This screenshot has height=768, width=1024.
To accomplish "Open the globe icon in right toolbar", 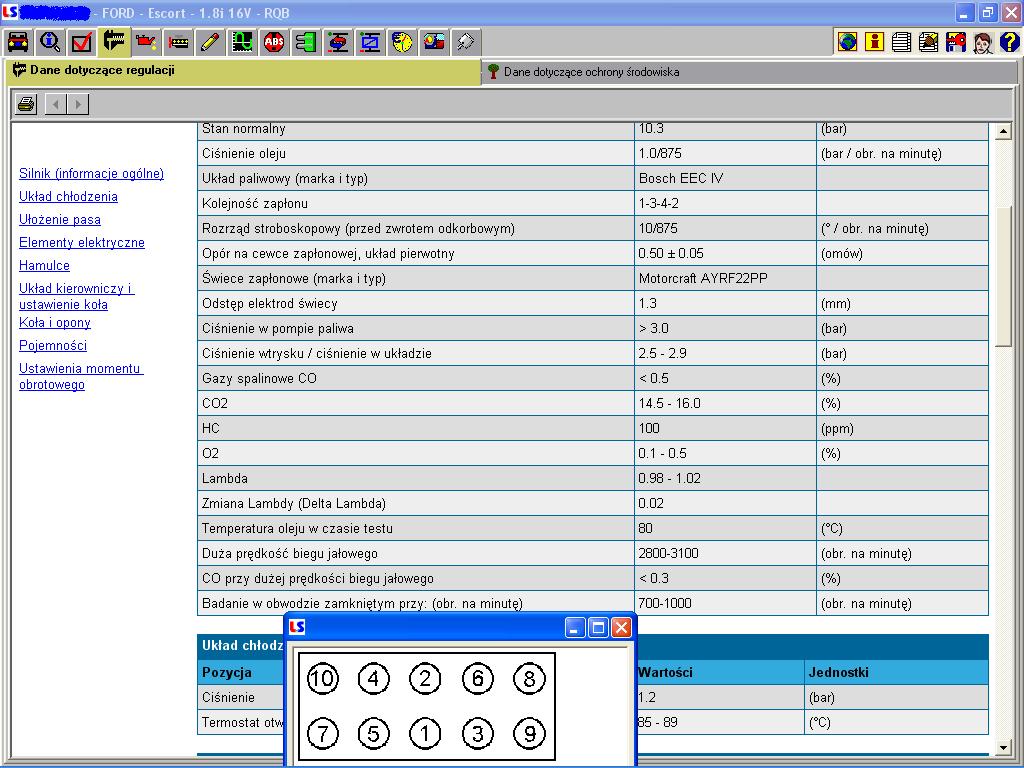I will coord(847,42).
